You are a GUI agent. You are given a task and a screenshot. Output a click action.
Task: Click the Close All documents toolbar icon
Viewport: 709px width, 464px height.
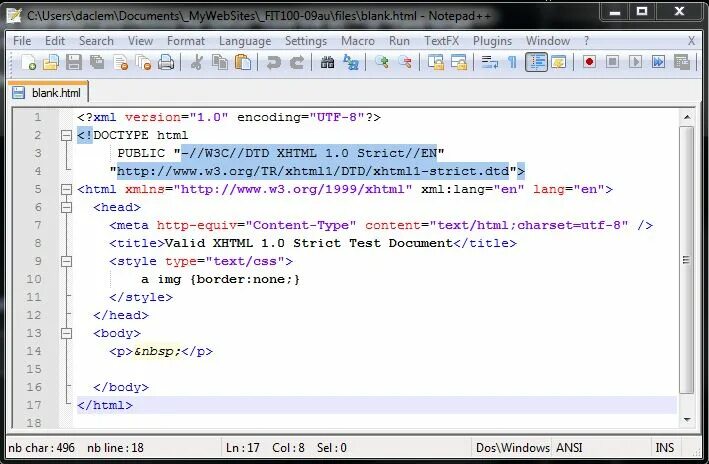143,62
